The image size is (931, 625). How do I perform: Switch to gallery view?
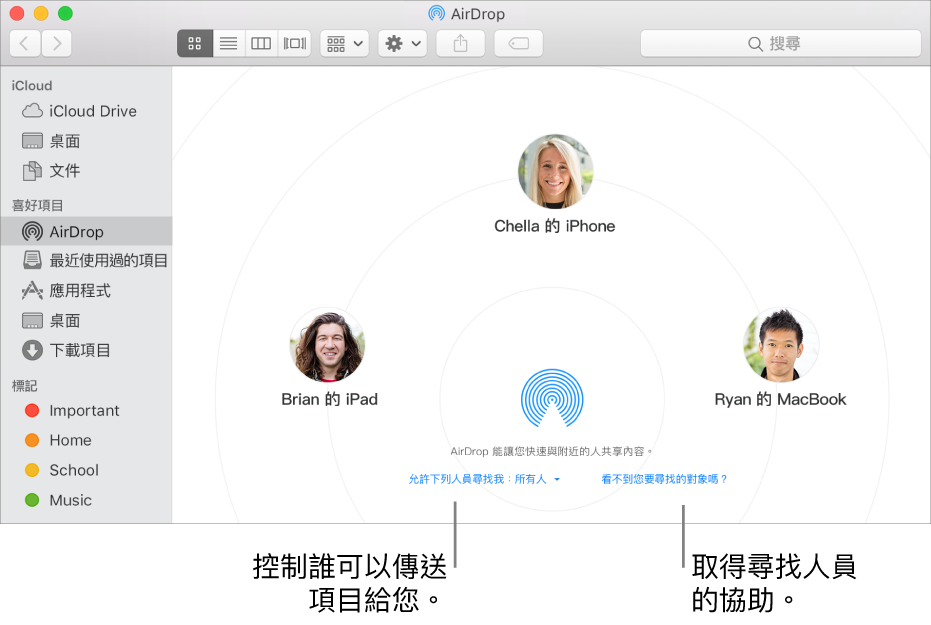(x=294, y=43)
